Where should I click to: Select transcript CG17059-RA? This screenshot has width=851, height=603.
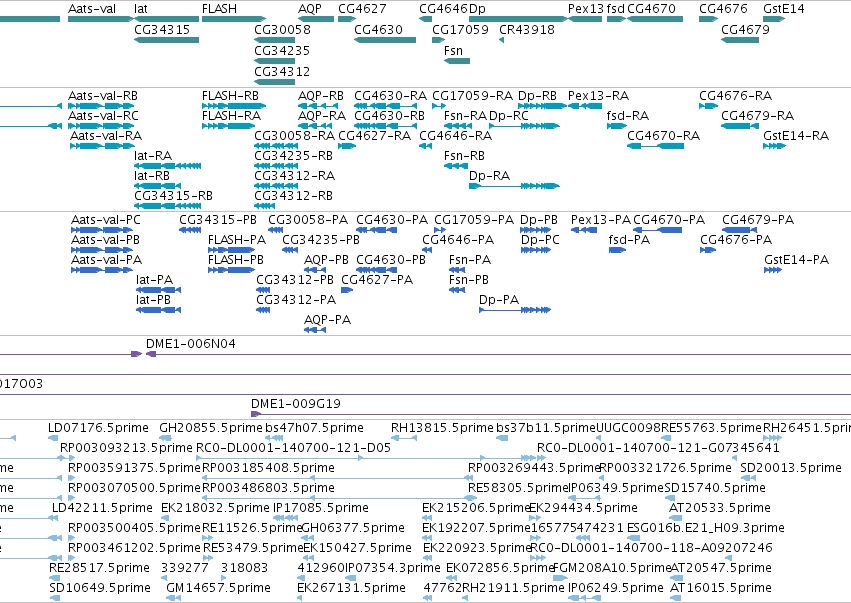pyautogui.click(x=472, y=96)
